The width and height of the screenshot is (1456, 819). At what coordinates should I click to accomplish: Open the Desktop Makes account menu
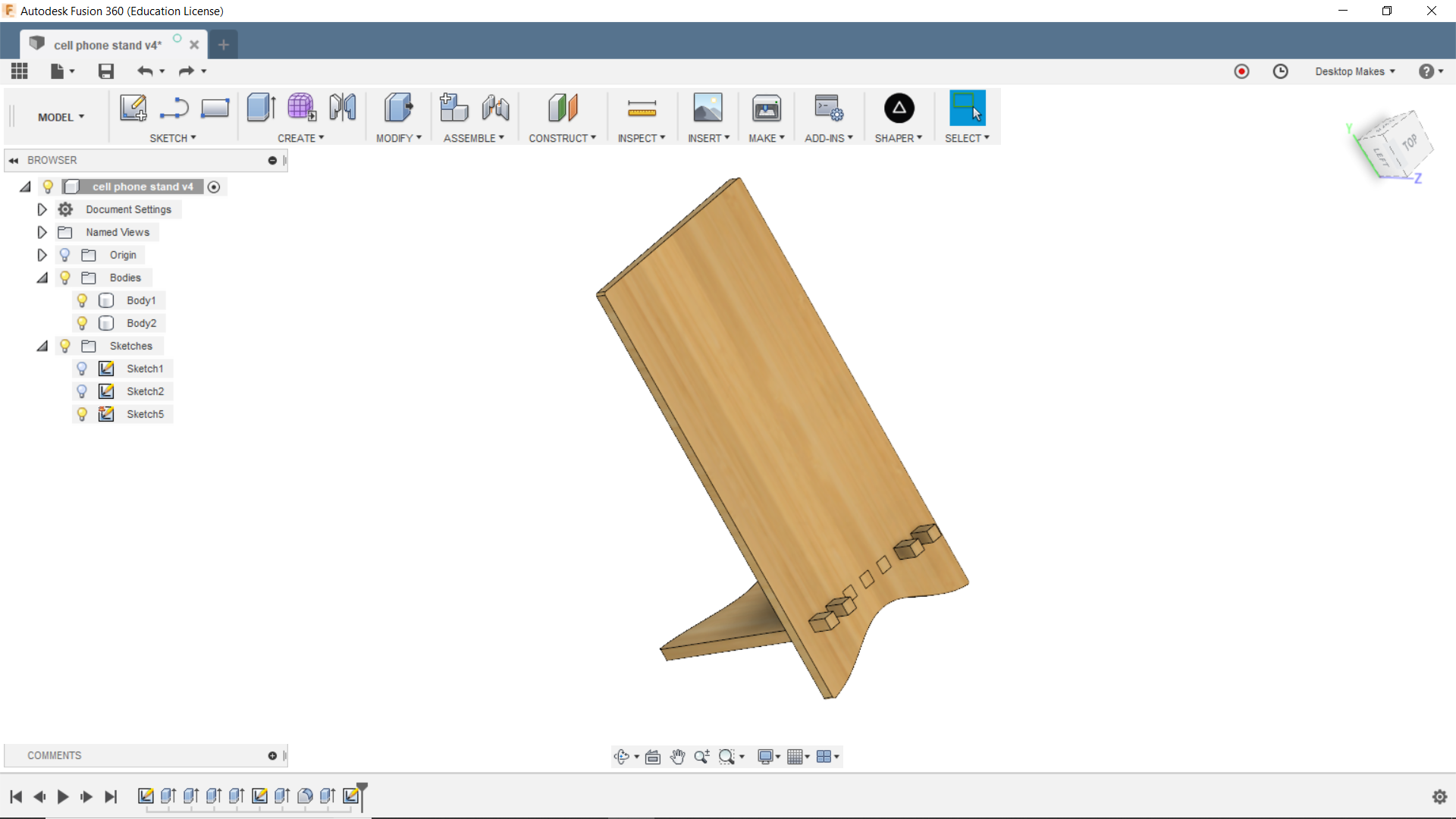click(1354, 71)
